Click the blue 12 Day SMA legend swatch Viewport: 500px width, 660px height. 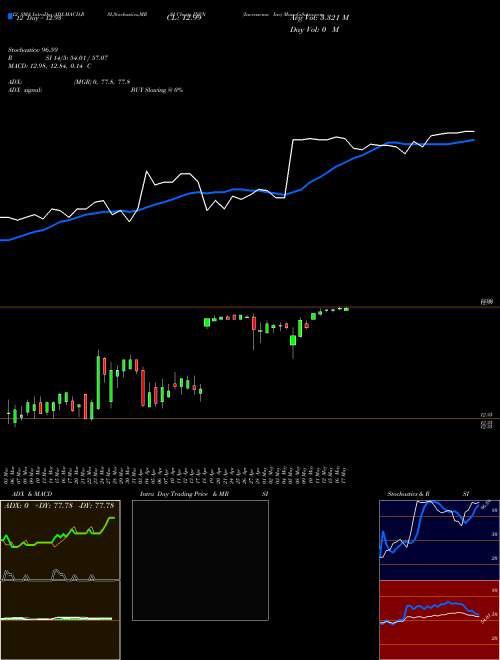point(10,16)
